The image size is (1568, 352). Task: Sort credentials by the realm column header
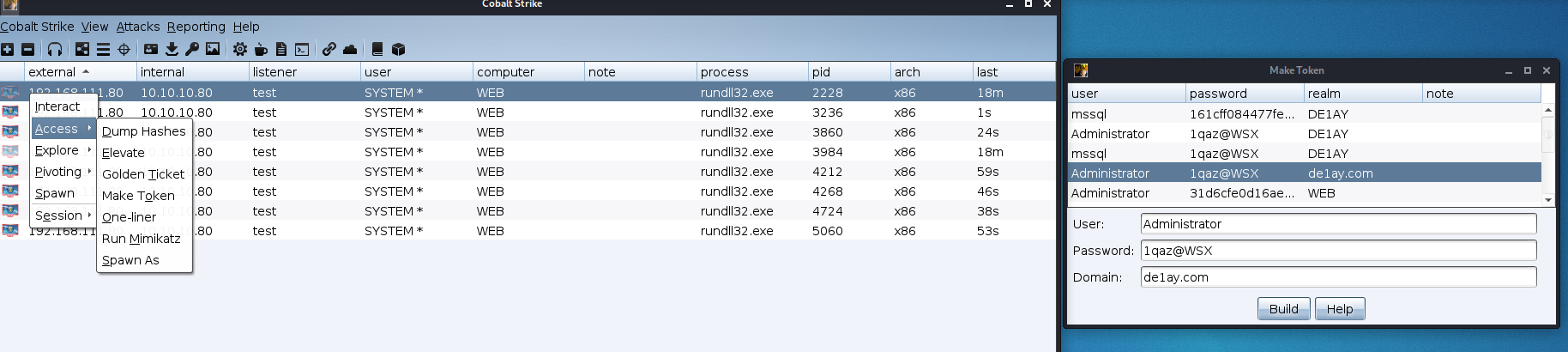tap(1363, 94)
